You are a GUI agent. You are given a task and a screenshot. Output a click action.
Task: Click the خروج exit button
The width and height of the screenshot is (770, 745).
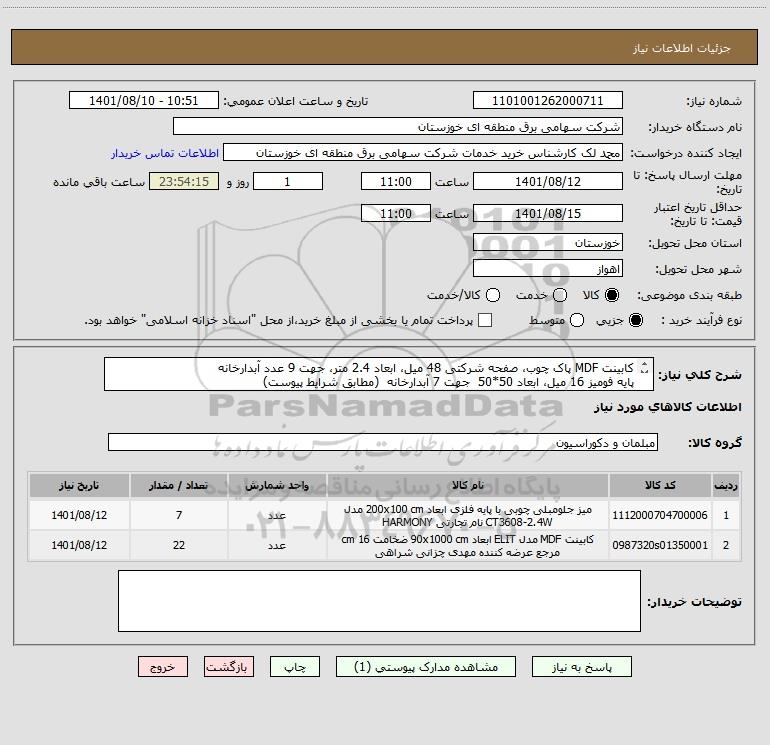pos(163,667)
